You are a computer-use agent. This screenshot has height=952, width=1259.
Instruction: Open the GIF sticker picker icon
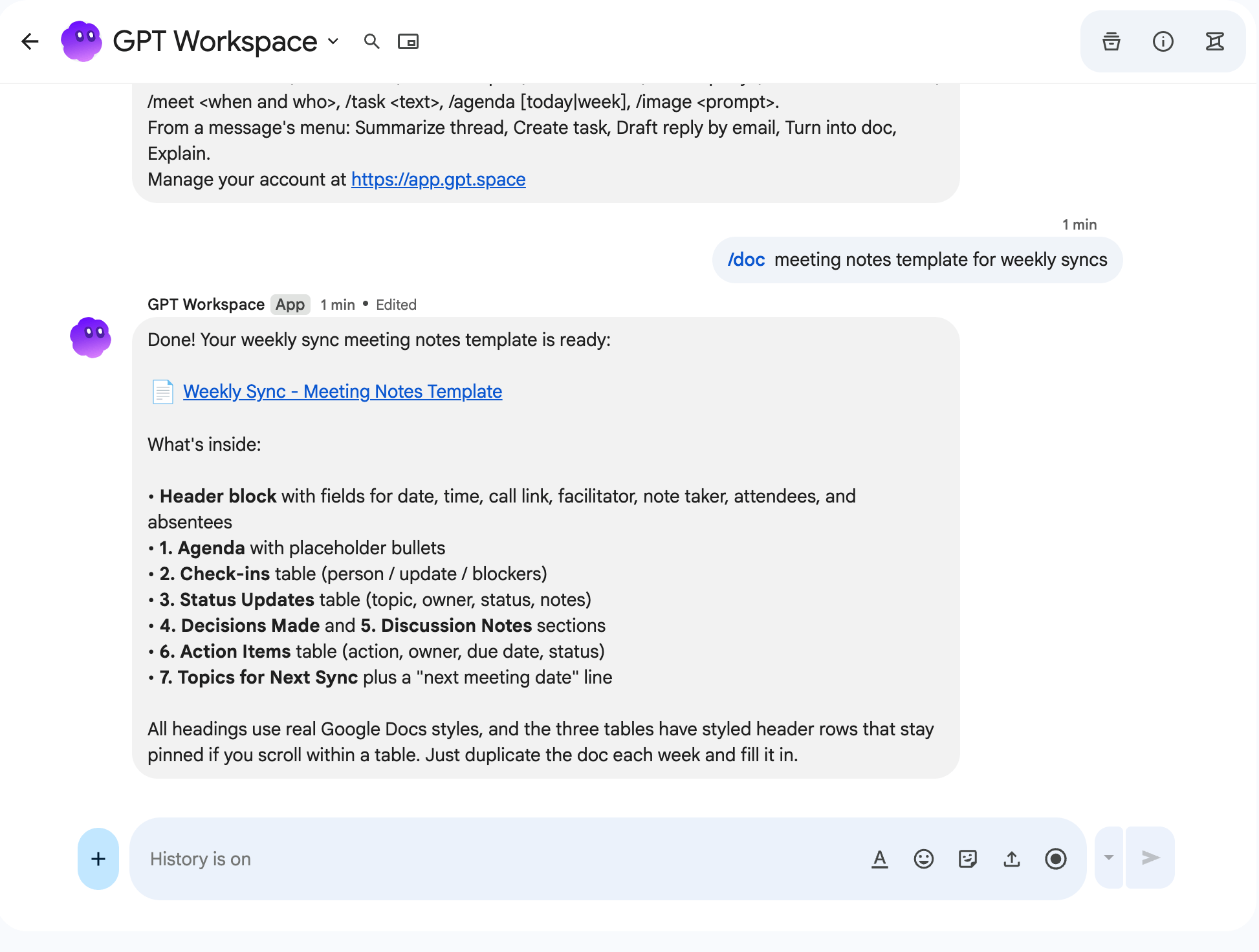click(x=968, y=859)
